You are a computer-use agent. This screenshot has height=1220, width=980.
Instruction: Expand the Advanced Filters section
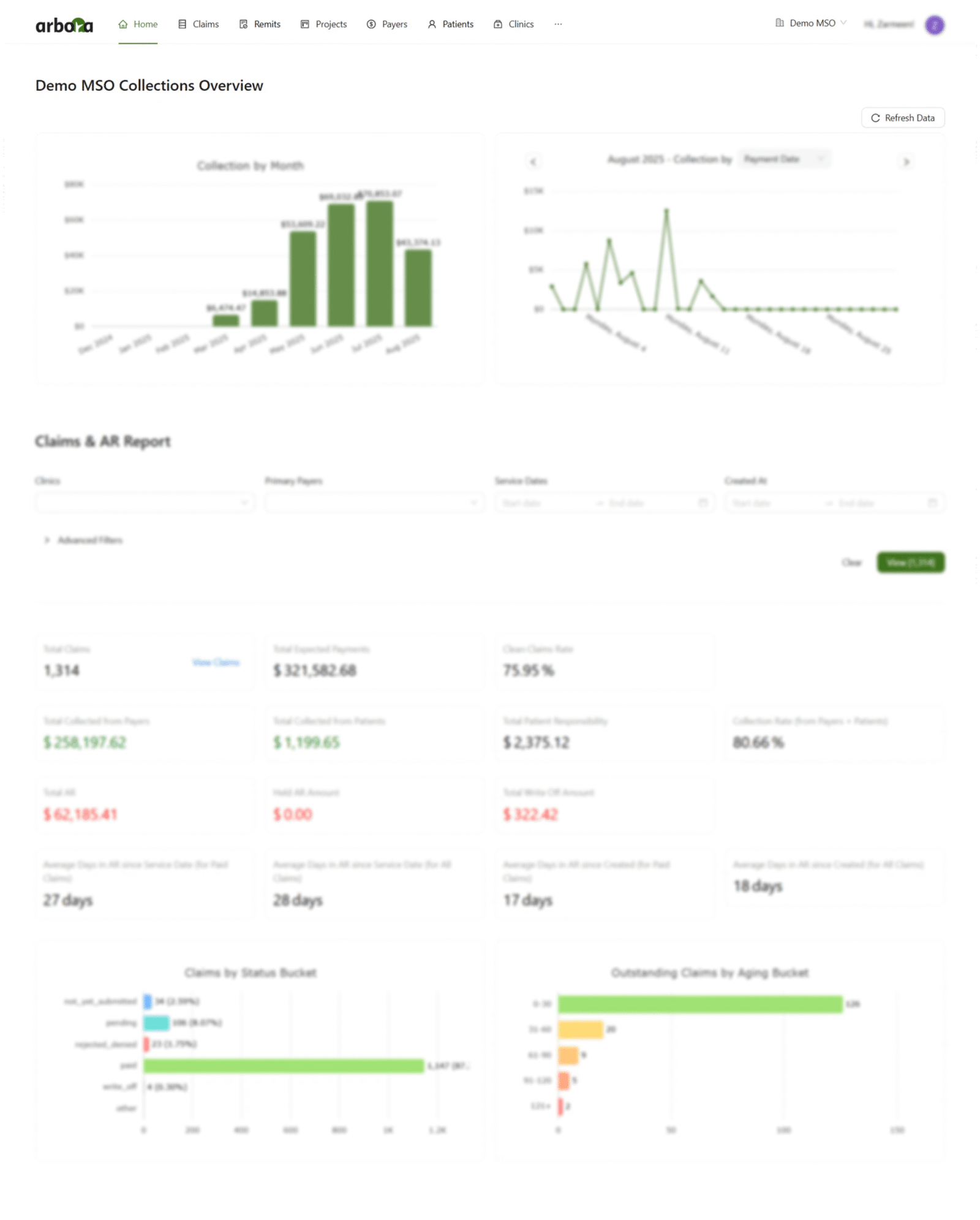coord(83,540)
